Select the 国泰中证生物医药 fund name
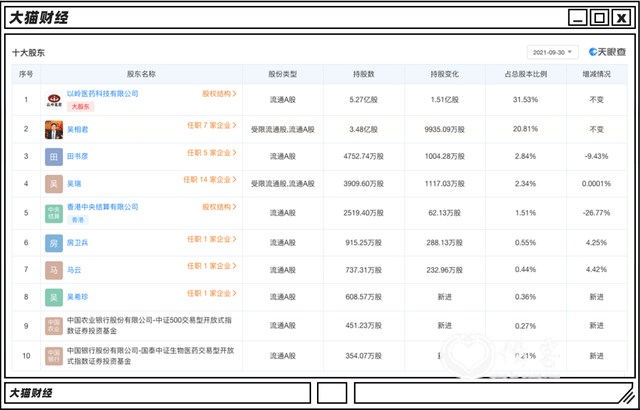The height and width of the screenshot is (410, 640). [x=150, y=356]
